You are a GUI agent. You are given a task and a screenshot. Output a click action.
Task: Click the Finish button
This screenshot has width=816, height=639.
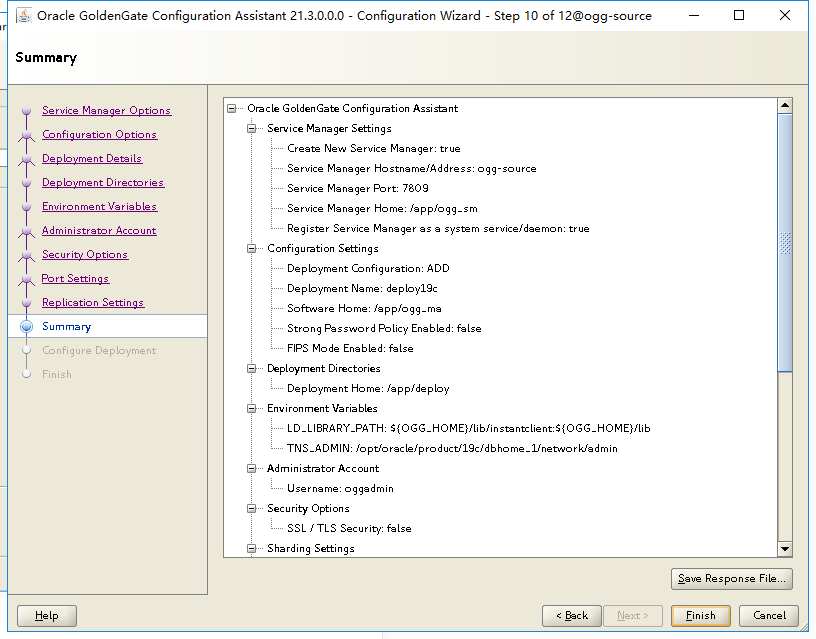tap(700, 616)
